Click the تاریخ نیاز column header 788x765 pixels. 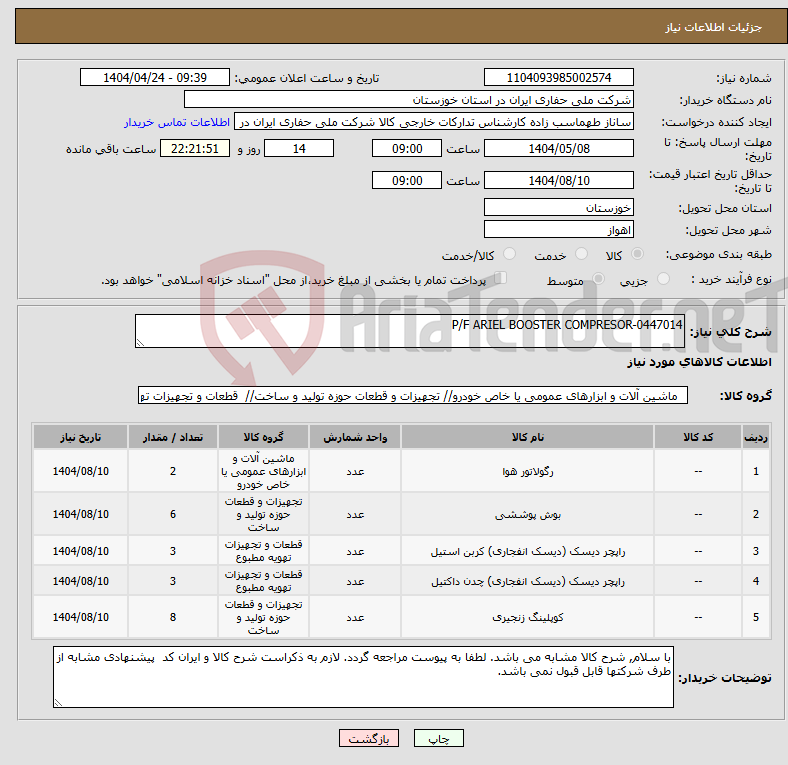click(80, 437)
